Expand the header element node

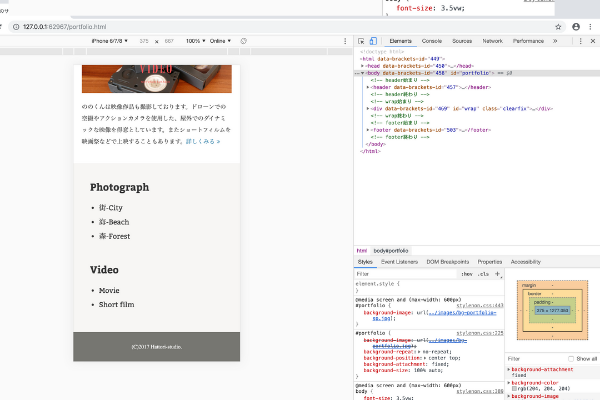pyautogui.click(x=368, y=87)
